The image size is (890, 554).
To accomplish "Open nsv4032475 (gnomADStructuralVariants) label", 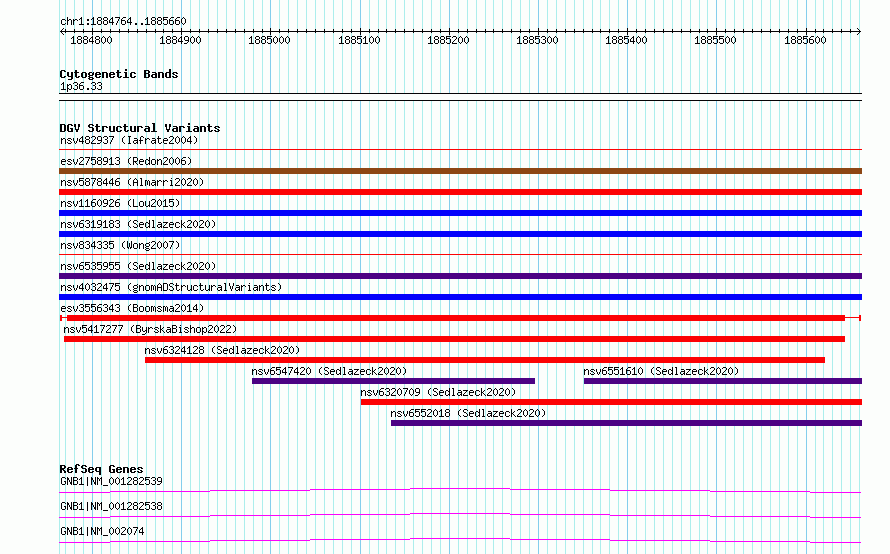I will tap(171, 287).
